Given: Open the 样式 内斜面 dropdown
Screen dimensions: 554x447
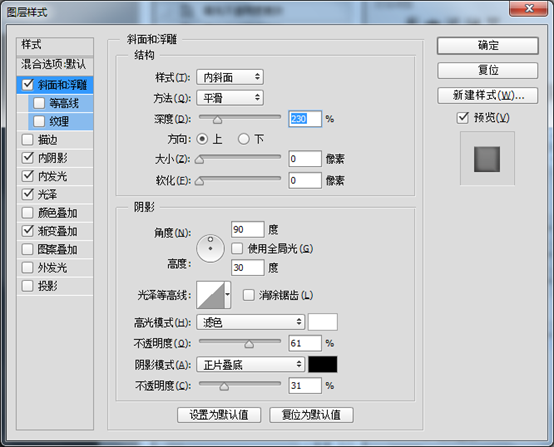Looking at the screenshot, I should point(230,77).
